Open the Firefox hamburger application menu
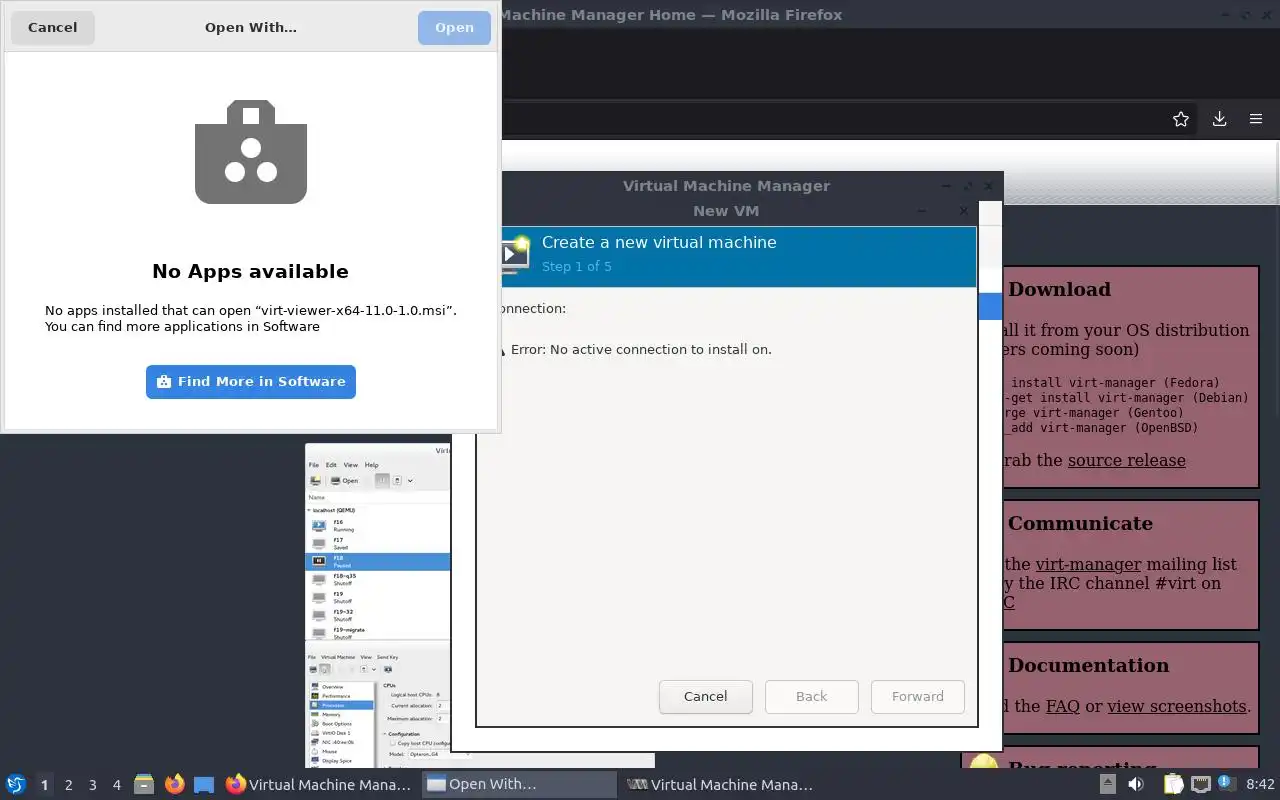This screenshot has height=800, width=1280. (x=1256, y=119)
